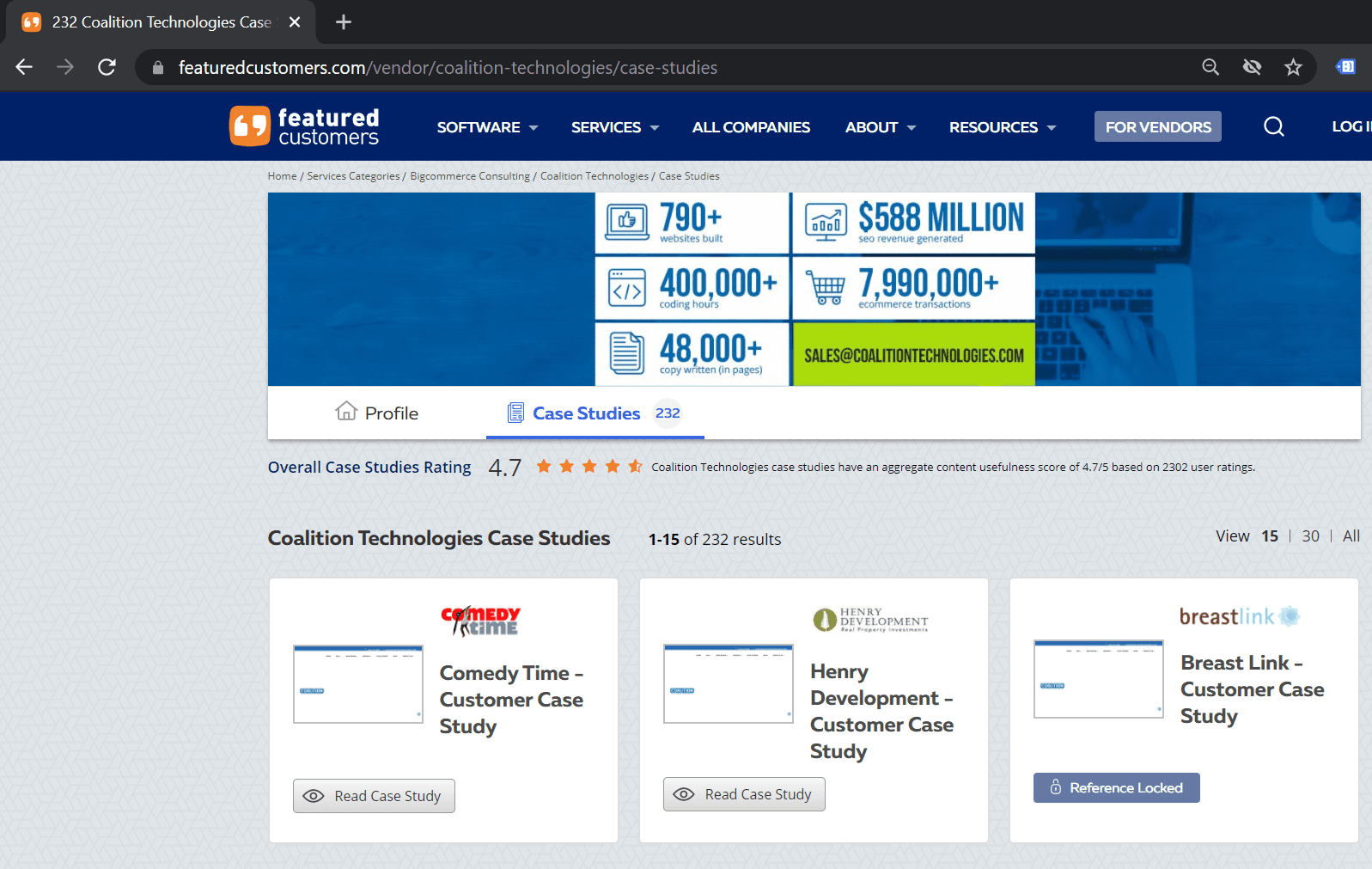Click the crossed-out eye icon in address bar
Screen dimensions: 1372x869
tap(1252, 67)
